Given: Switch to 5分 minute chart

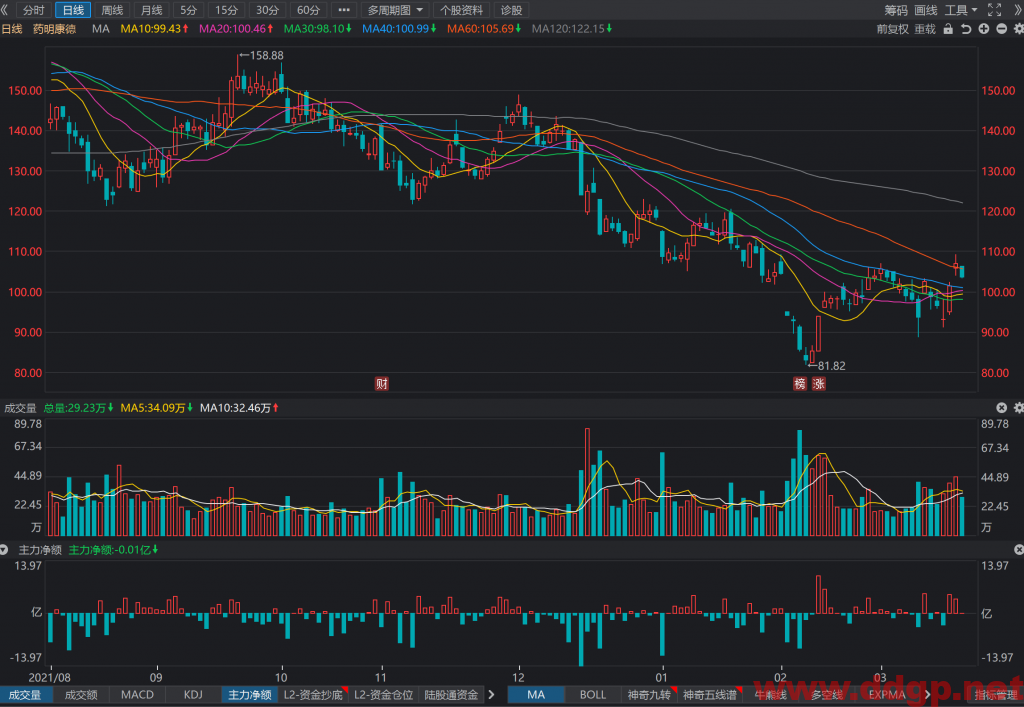Looking at the screenshot, I should tap(188, 10).
